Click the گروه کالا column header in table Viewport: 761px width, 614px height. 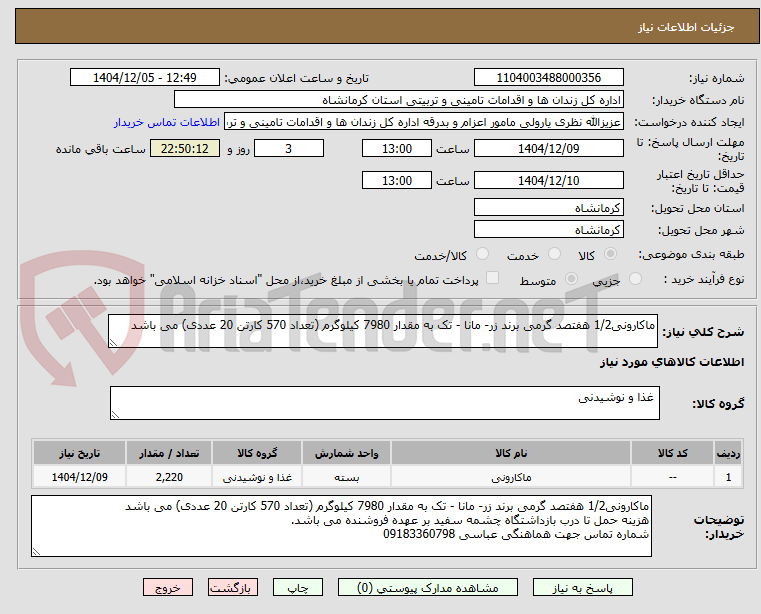point(257,453)
